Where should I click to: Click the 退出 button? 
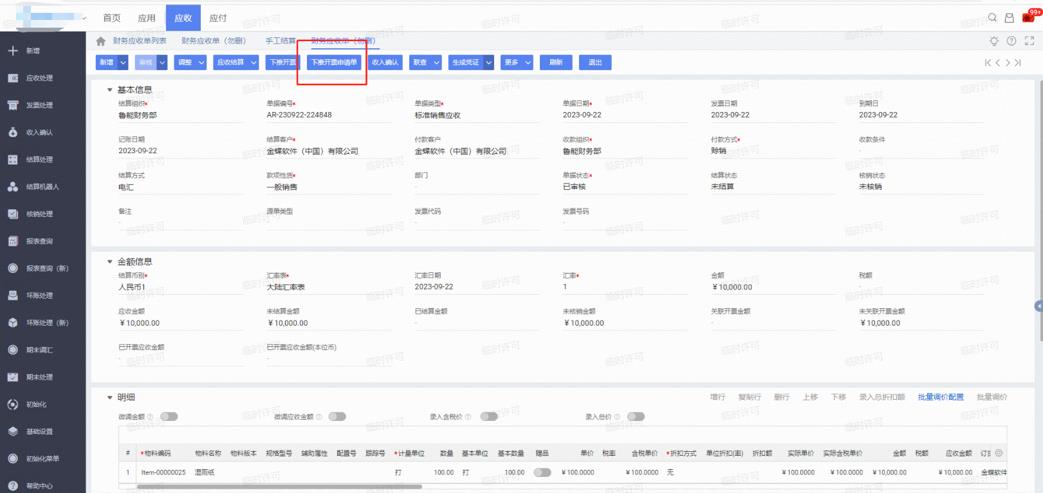595,63
